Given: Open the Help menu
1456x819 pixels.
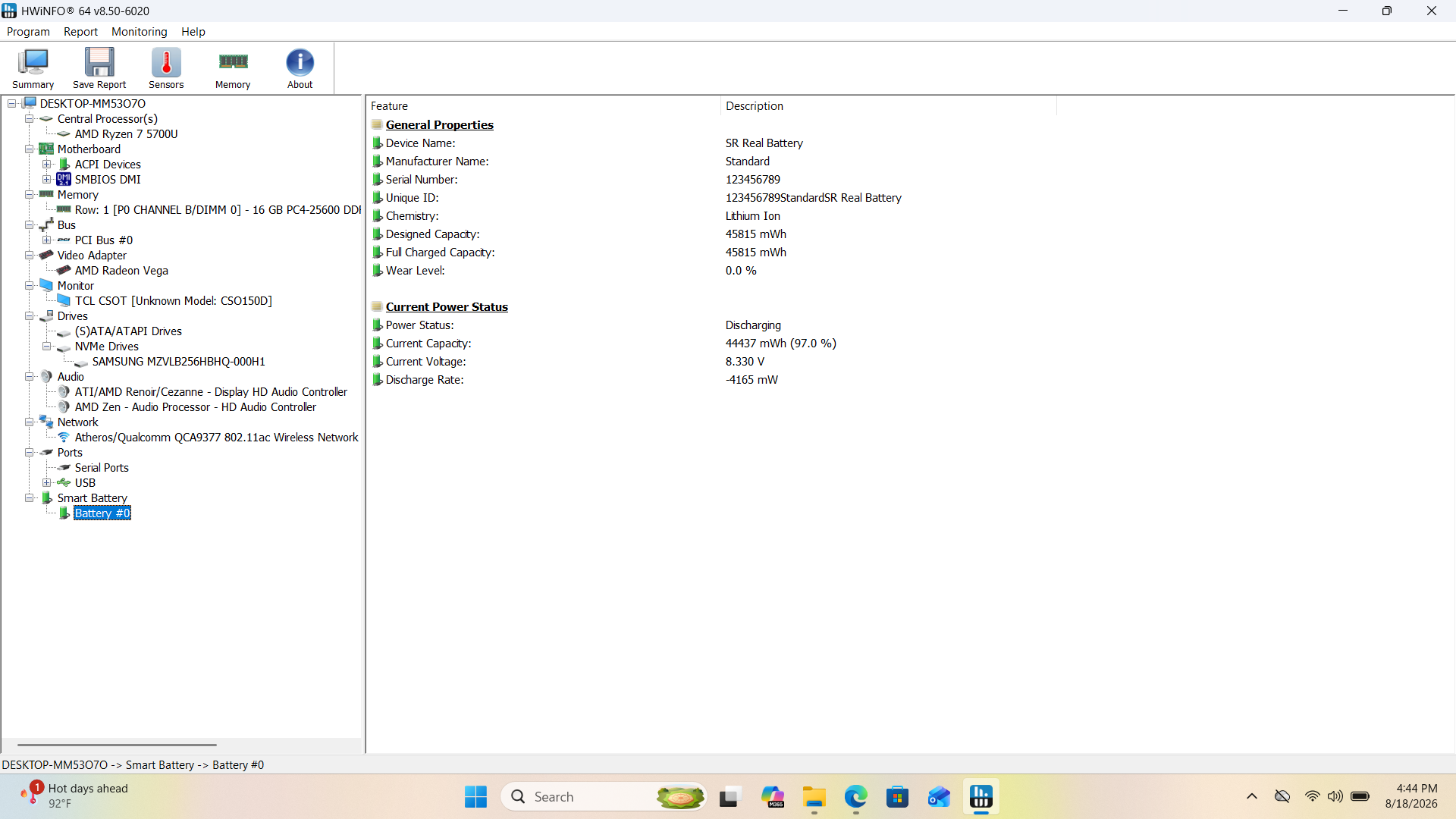Looking at the screenshot, I should point(193,31).
